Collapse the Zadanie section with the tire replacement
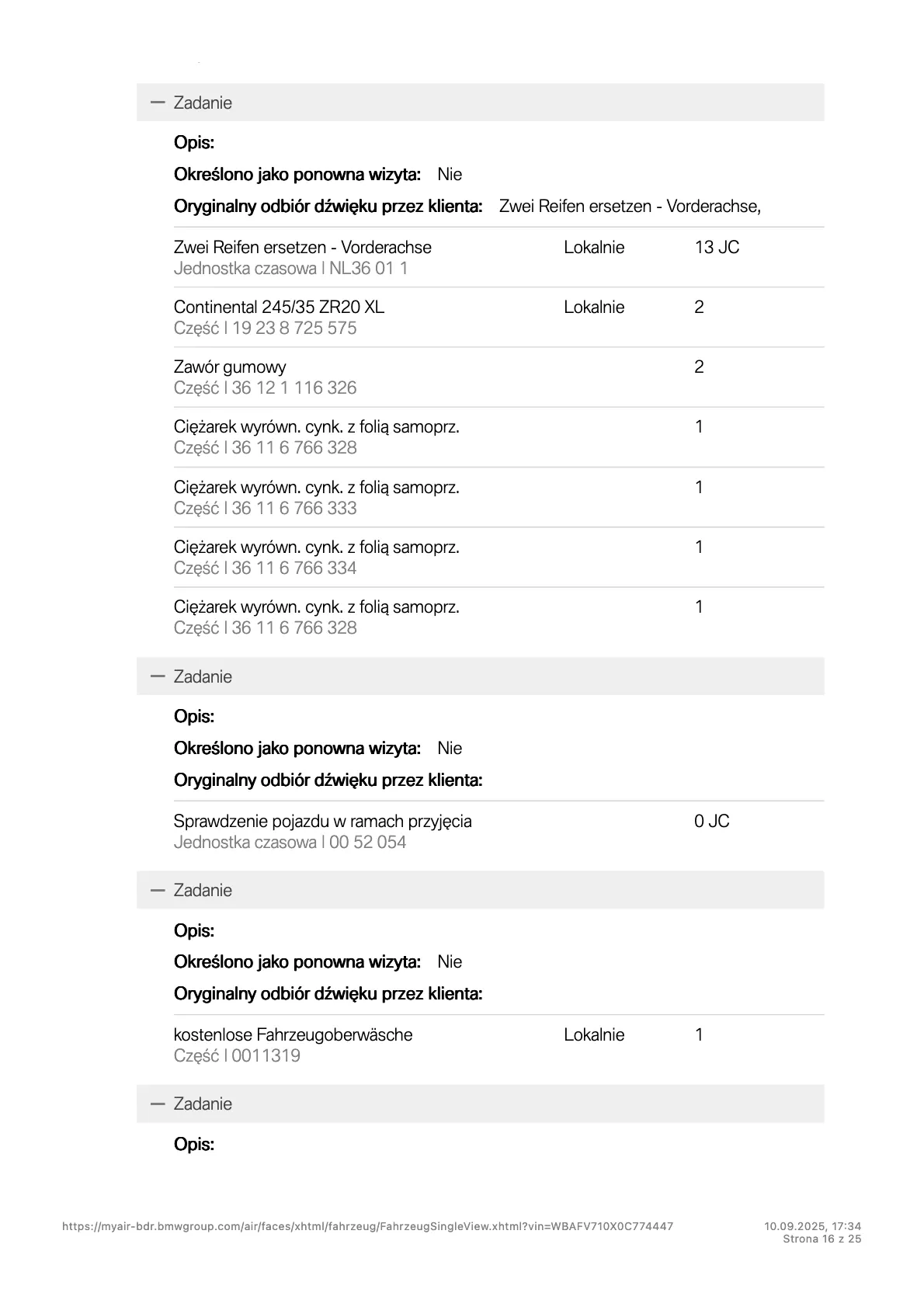The image size is (924, 1307). pyautogui.click(x=158, y=103)
